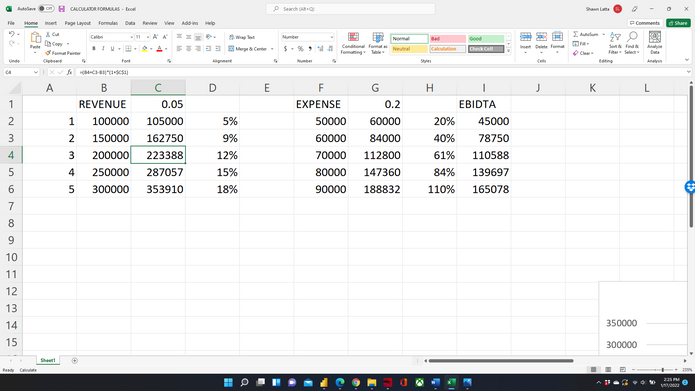Image resolution: width=695 pixels, height=391 pixels.
Task: Toggle Wrap Text
Action: pos(242,37)
